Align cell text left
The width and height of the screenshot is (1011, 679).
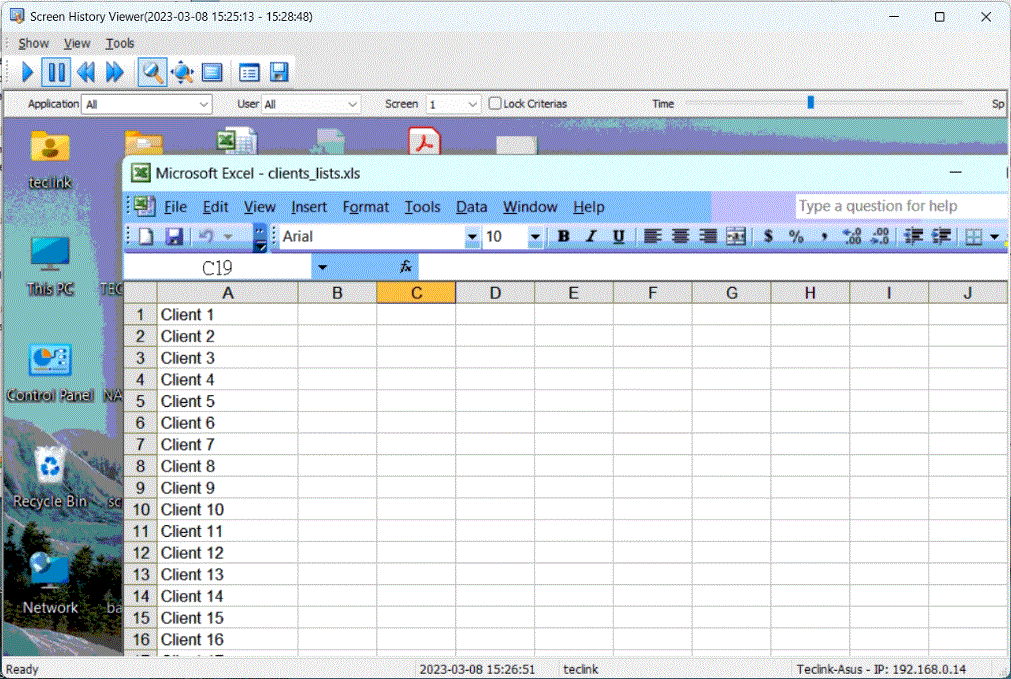pos(653,237)
